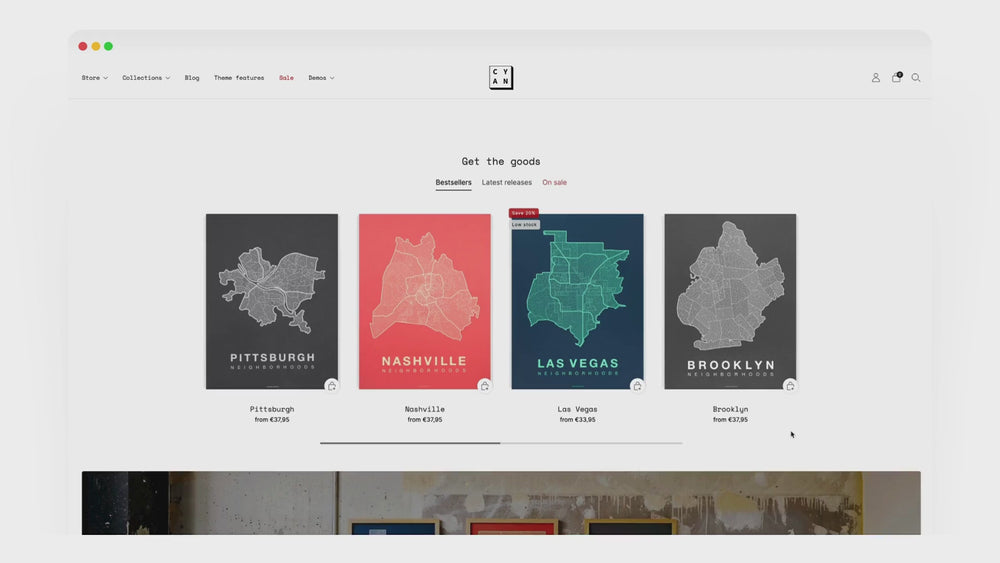Open the Las Vegas poster thumbnail
Image resolution: width=1000 pixels, height=563 pixels.
pos(577,300)
